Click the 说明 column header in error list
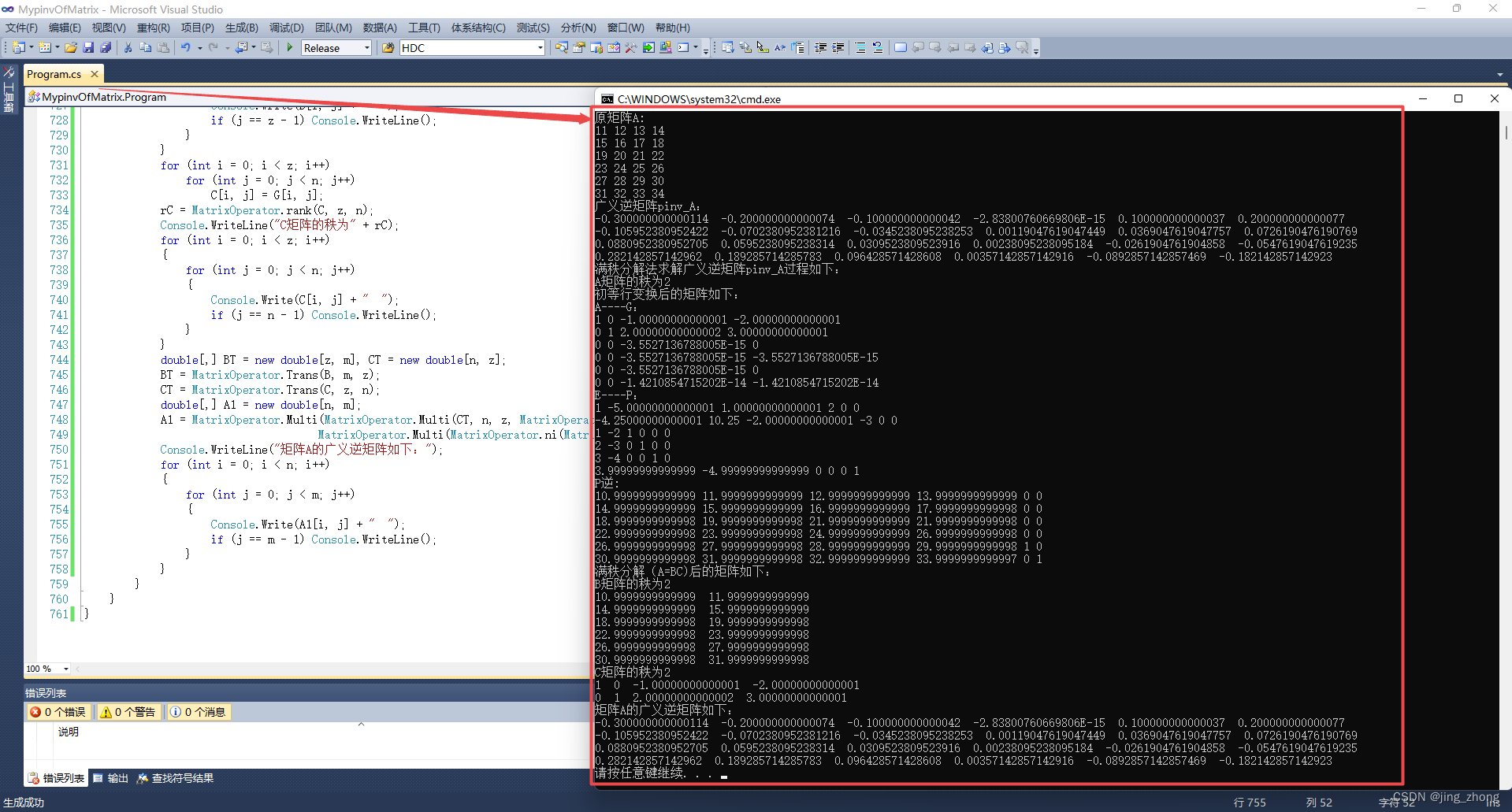Screen dimensions: 1512x812 69,732
